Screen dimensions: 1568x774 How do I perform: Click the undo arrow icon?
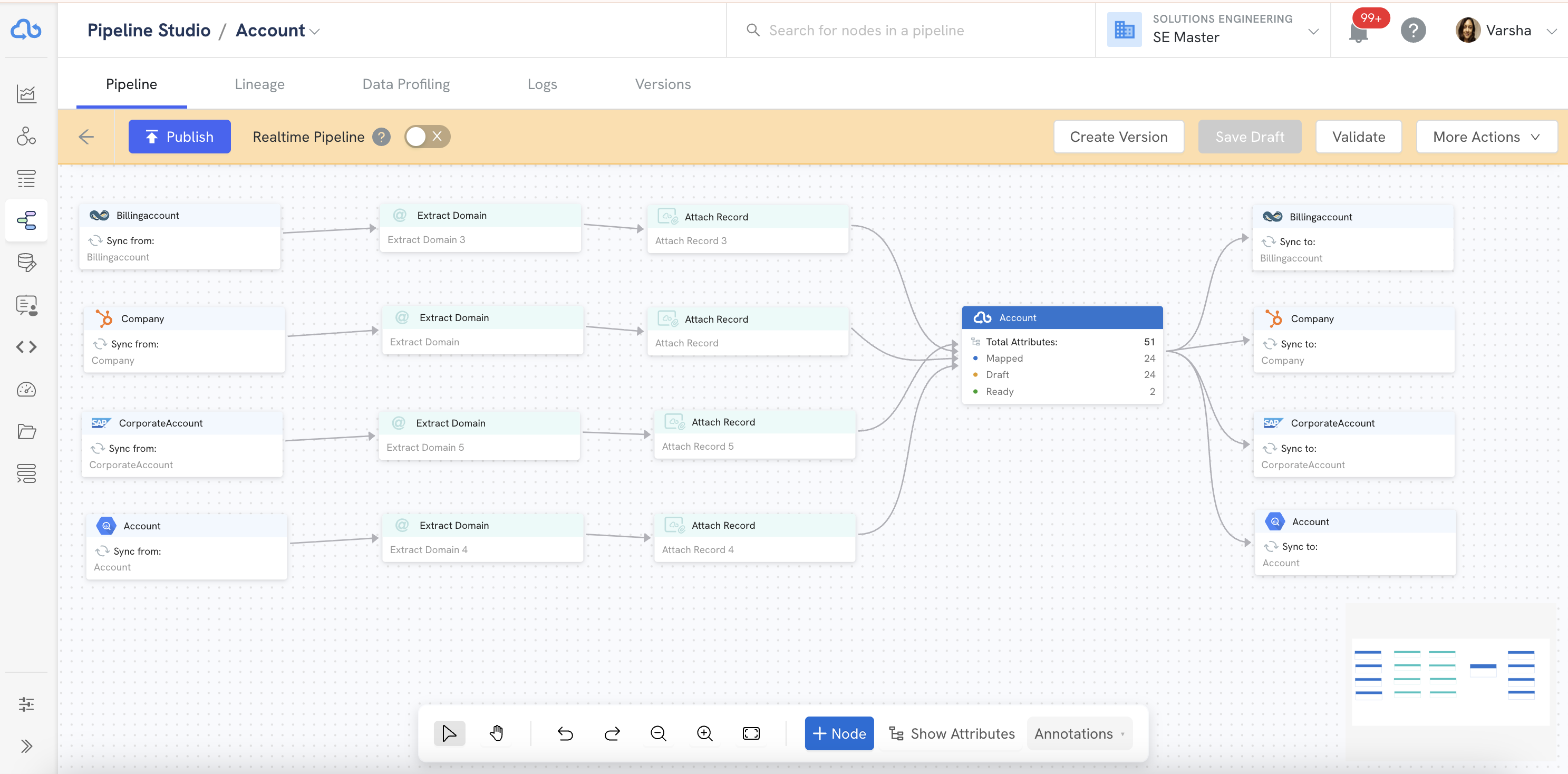pos(565,733)
